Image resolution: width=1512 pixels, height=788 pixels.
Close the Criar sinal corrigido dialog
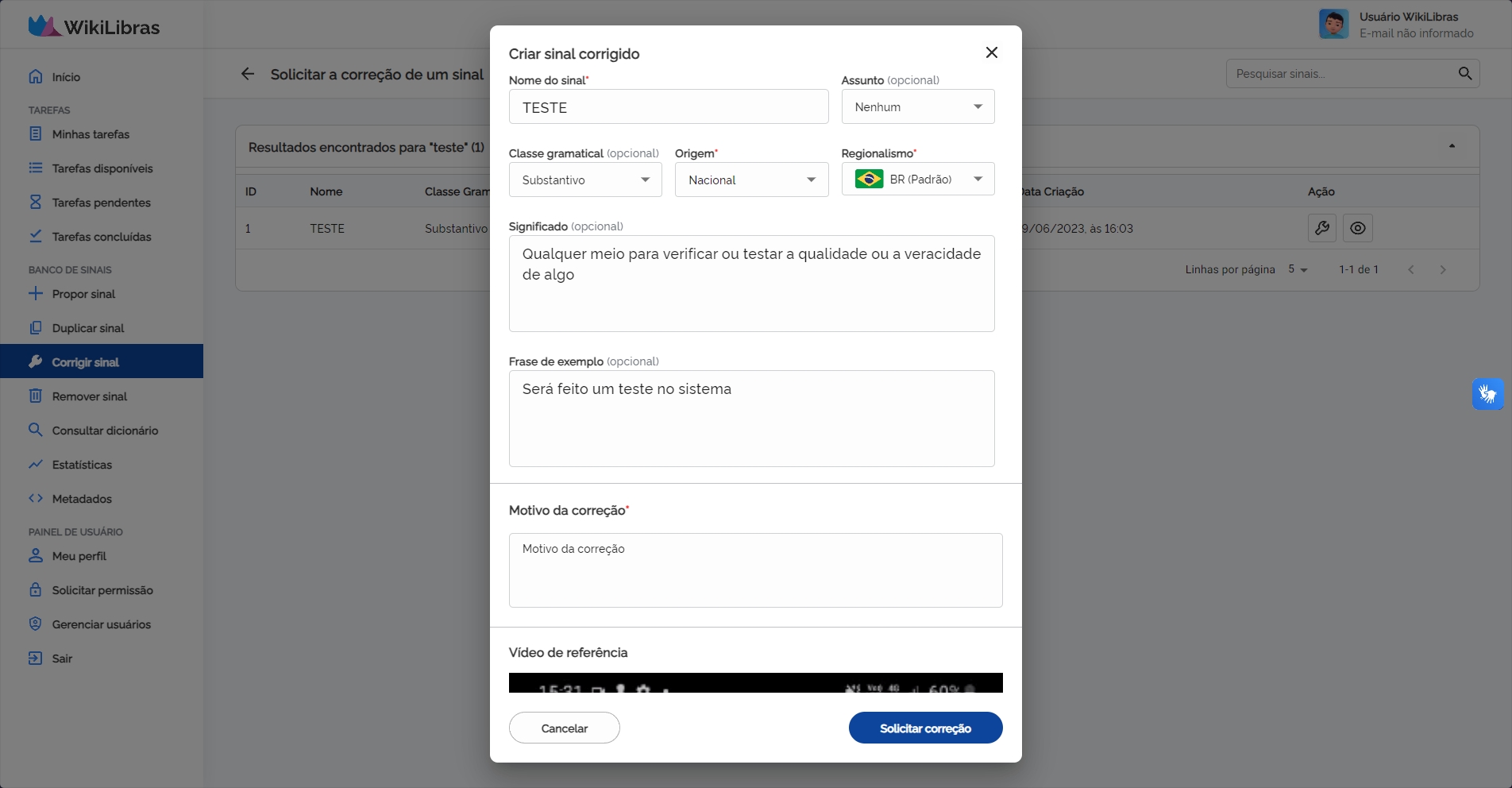click(x=991, y=52)
